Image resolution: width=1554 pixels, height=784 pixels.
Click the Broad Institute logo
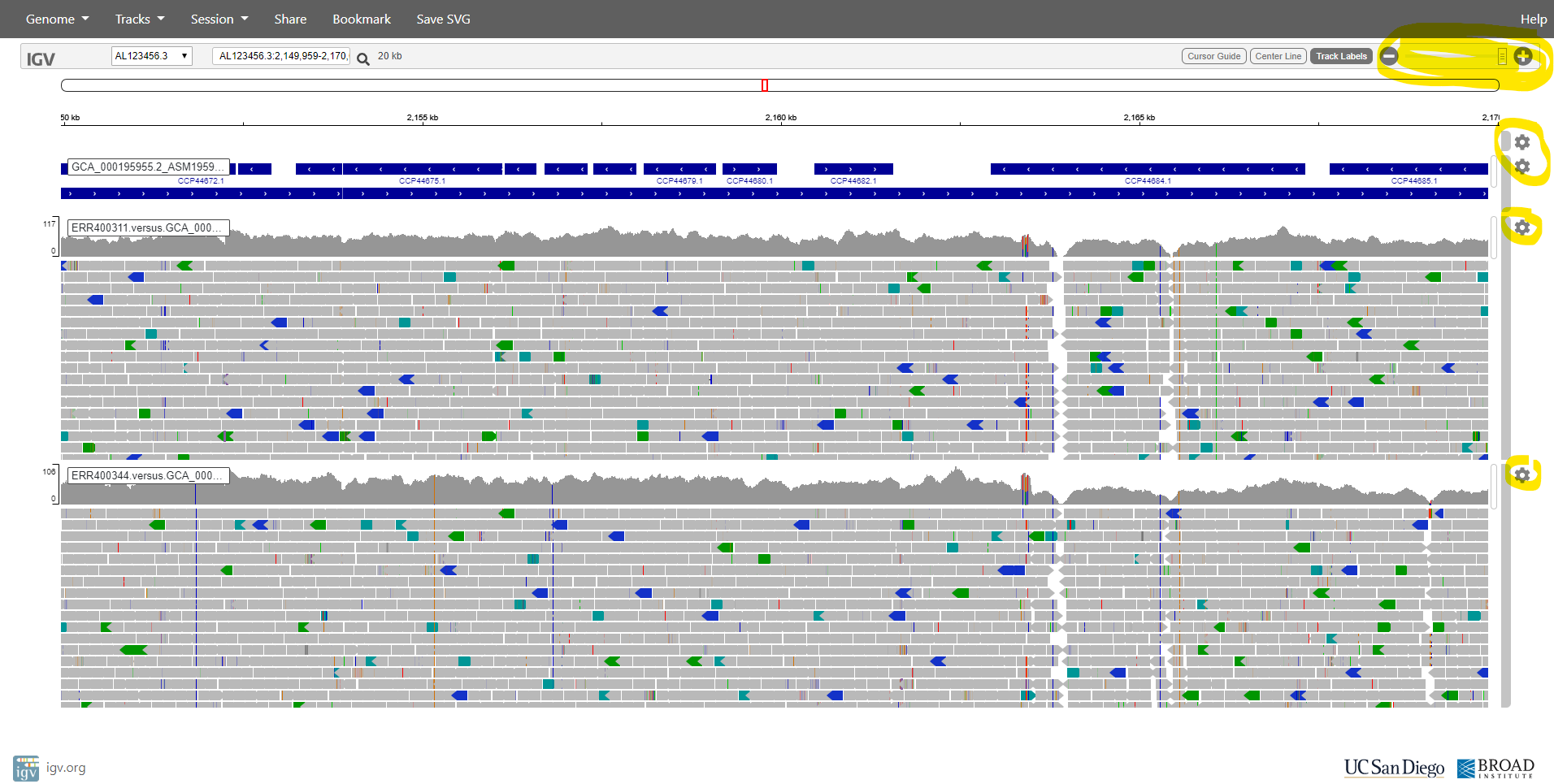click(x=1495, y=768)
